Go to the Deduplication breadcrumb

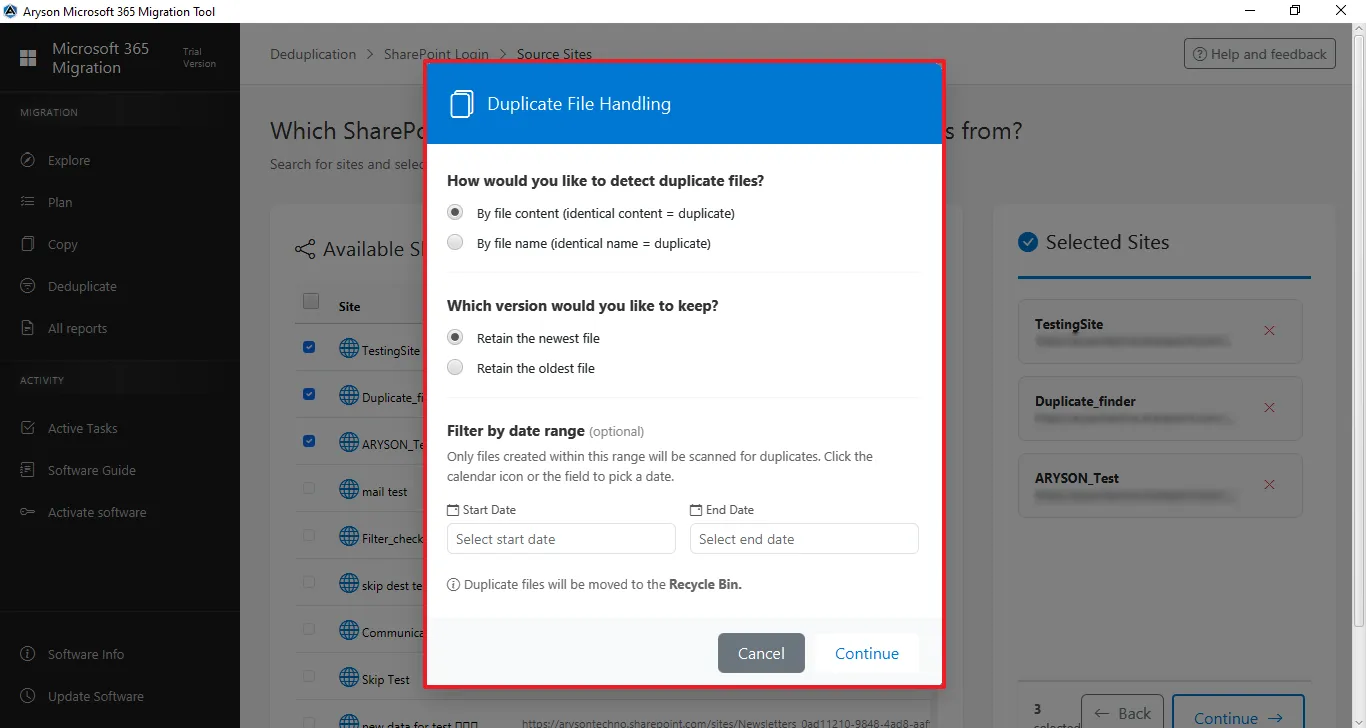(312, 54)
